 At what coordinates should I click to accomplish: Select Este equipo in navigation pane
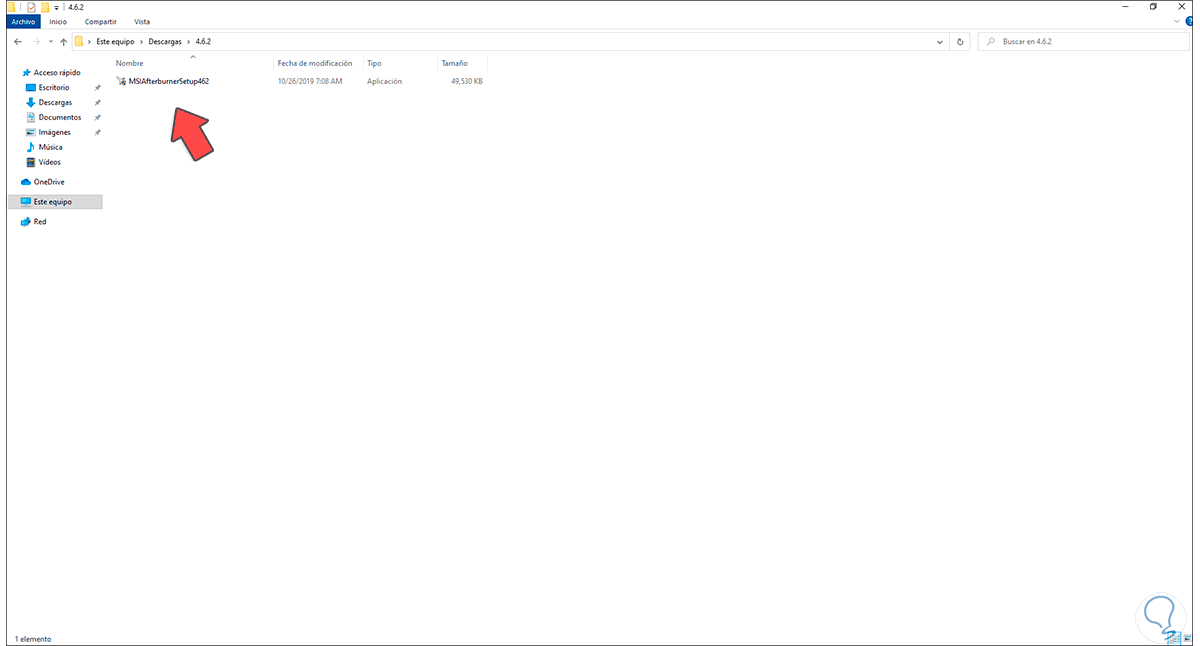coord(55,202)
